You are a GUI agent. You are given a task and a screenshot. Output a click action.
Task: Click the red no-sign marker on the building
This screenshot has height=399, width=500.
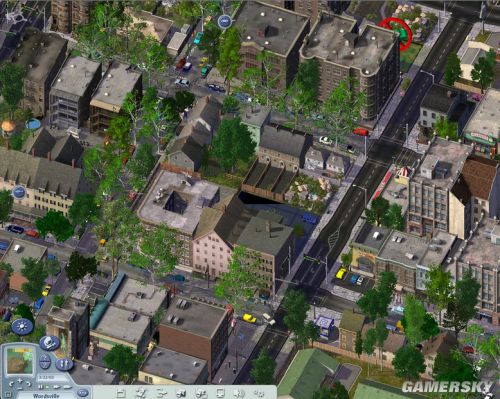(x=397, y=34)
